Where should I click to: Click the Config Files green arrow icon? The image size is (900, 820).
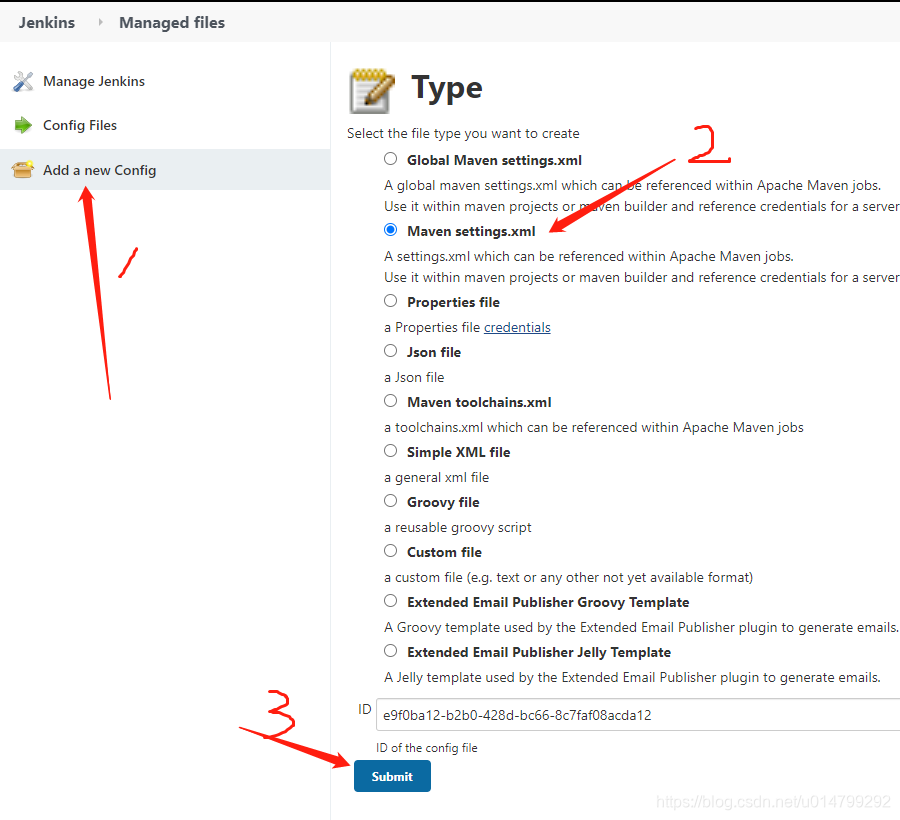point(23,125)
